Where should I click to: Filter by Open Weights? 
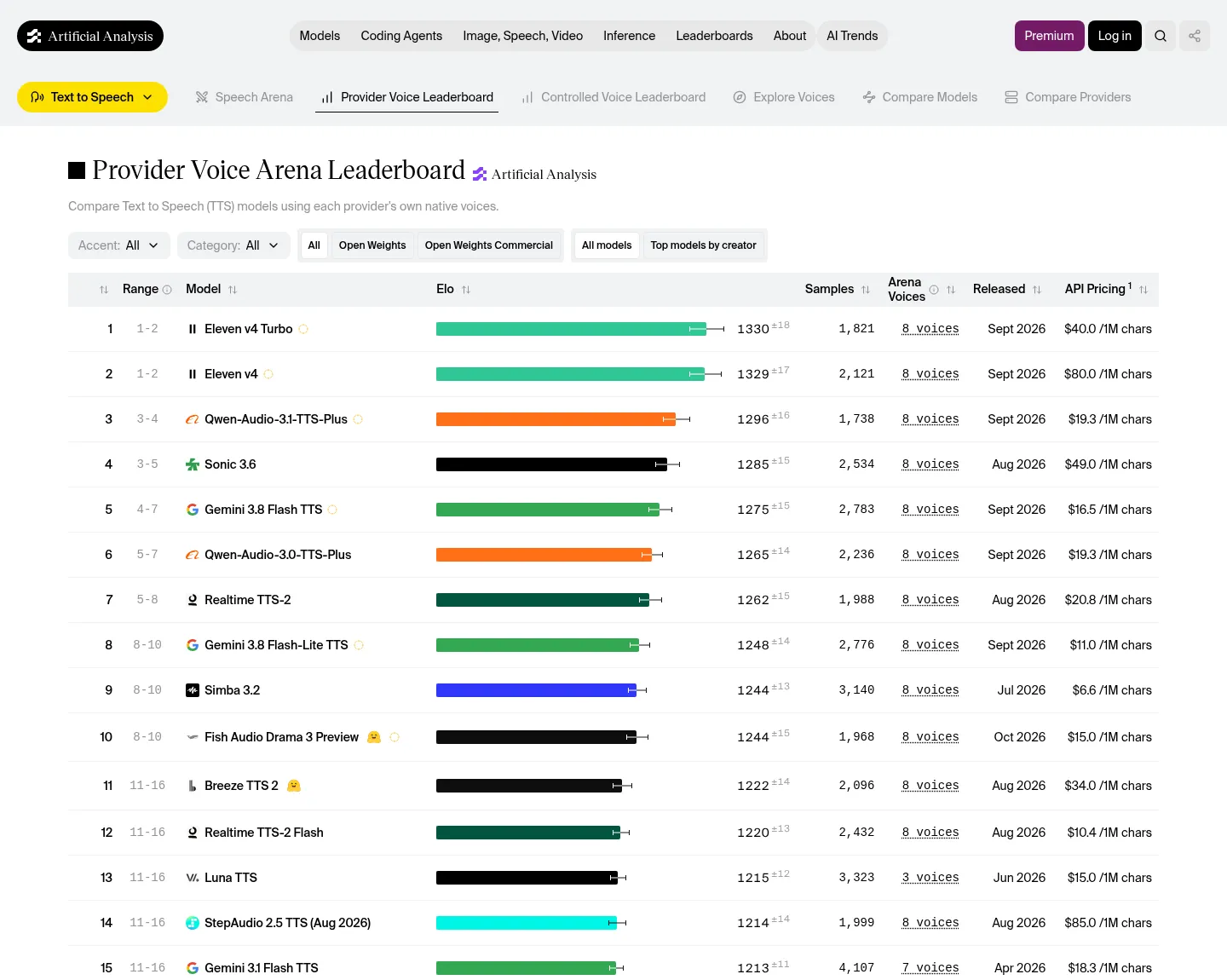(x=372, y=245)
